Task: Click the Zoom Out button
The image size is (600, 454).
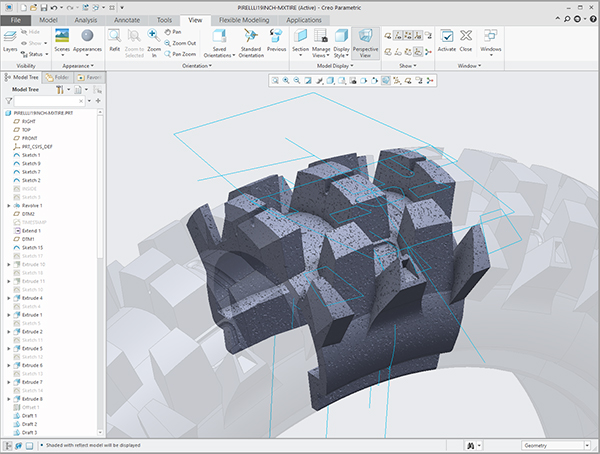Action: (x=180, y=43)
